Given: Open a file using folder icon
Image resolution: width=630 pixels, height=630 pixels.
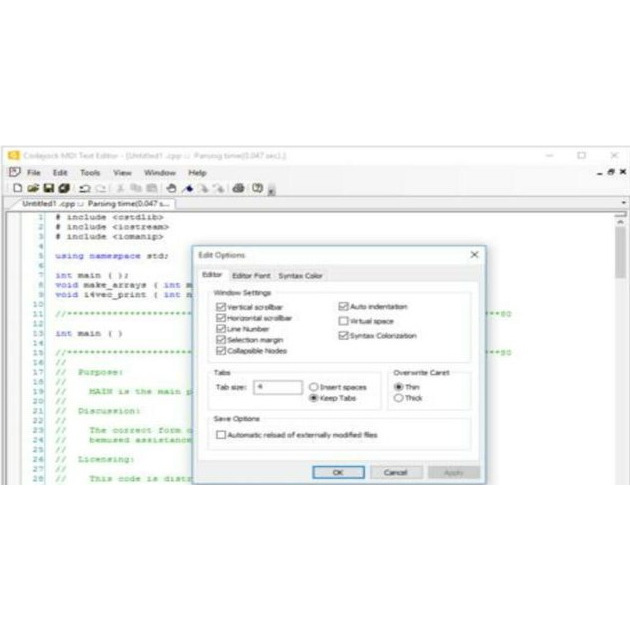Looking at the screenshot, I should tap(33, 188).
